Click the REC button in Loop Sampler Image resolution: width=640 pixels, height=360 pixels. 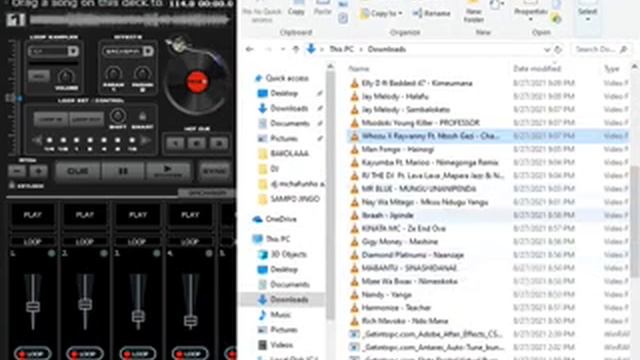click(39, 76)
